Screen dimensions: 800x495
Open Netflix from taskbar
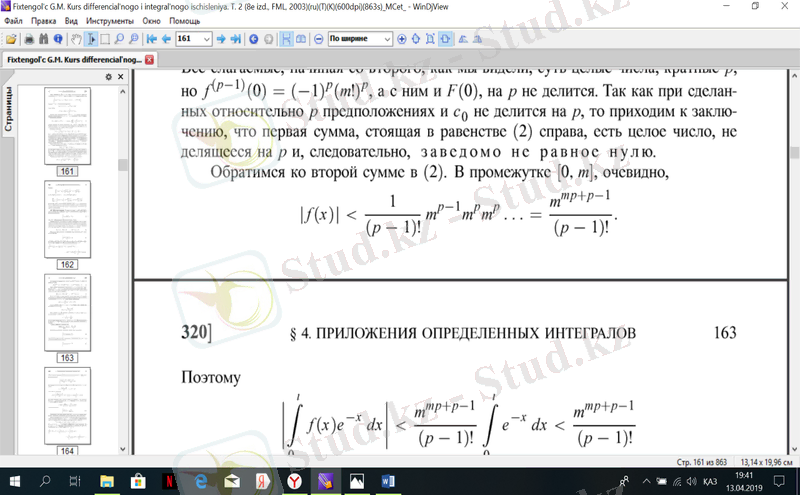(x=169, y=481)
